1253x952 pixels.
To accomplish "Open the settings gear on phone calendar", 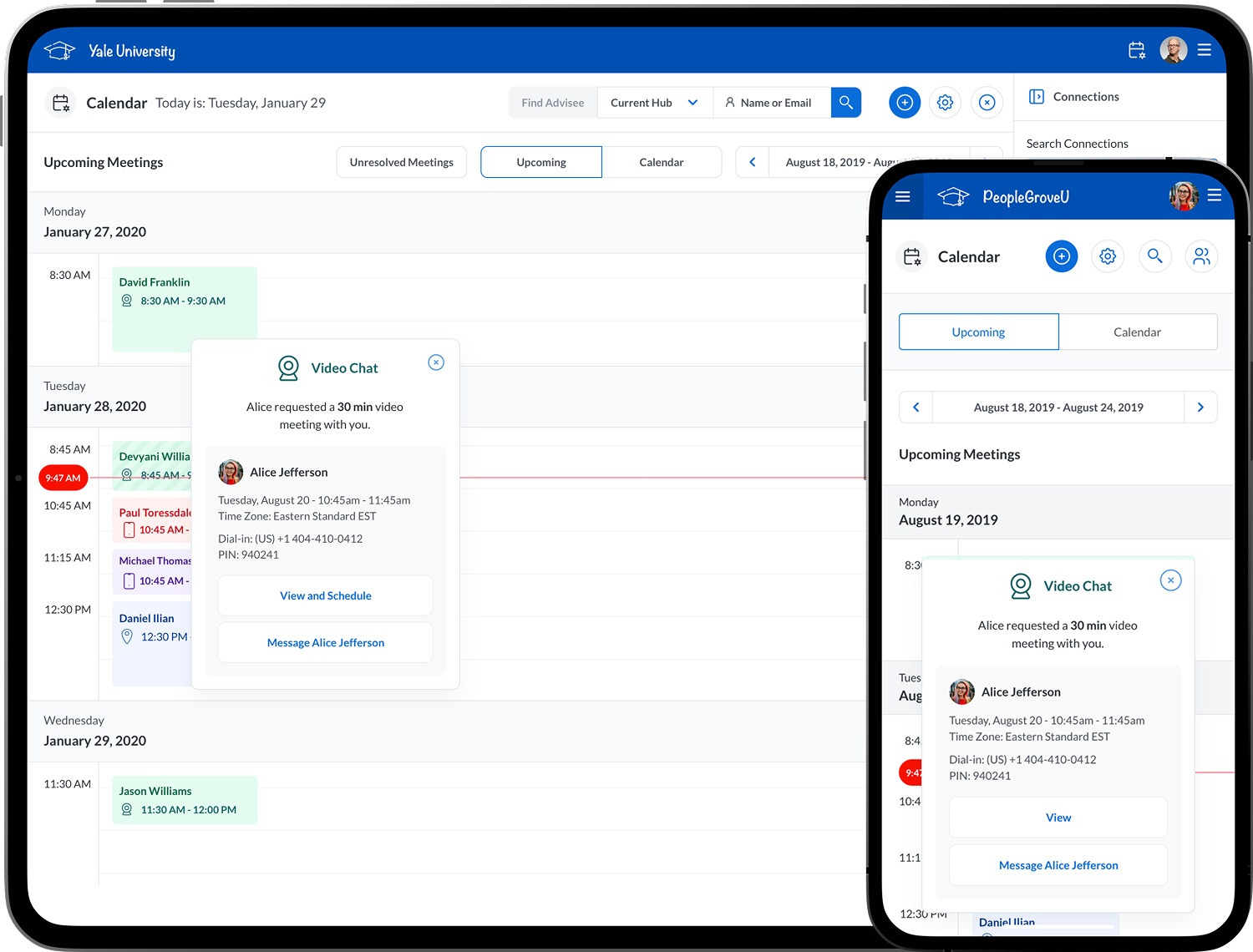I will click(1108, 256).
